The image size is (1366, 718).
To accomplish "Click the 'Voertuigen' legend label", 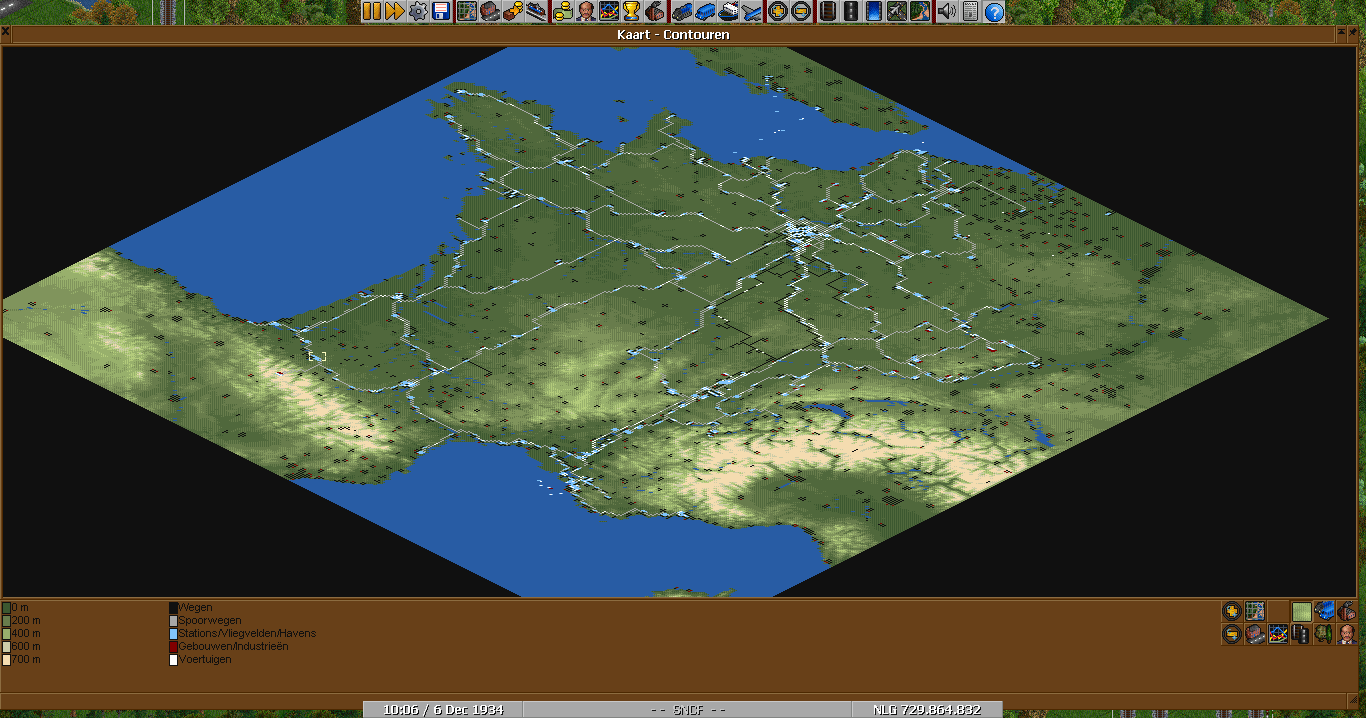I will 205,659.
